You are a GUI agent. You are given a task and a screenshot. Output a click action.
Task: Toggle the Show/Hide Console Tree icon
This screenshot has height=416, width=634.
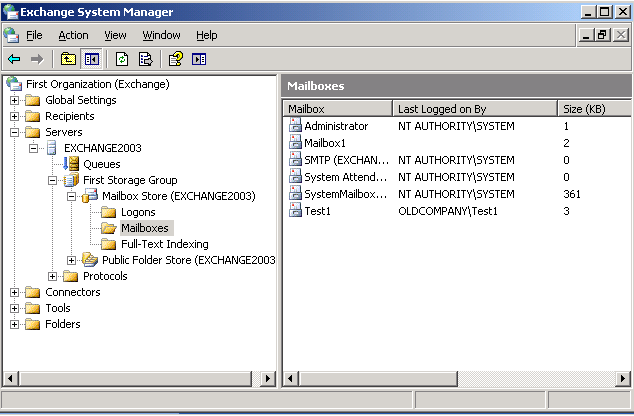(x=91, y=59)
